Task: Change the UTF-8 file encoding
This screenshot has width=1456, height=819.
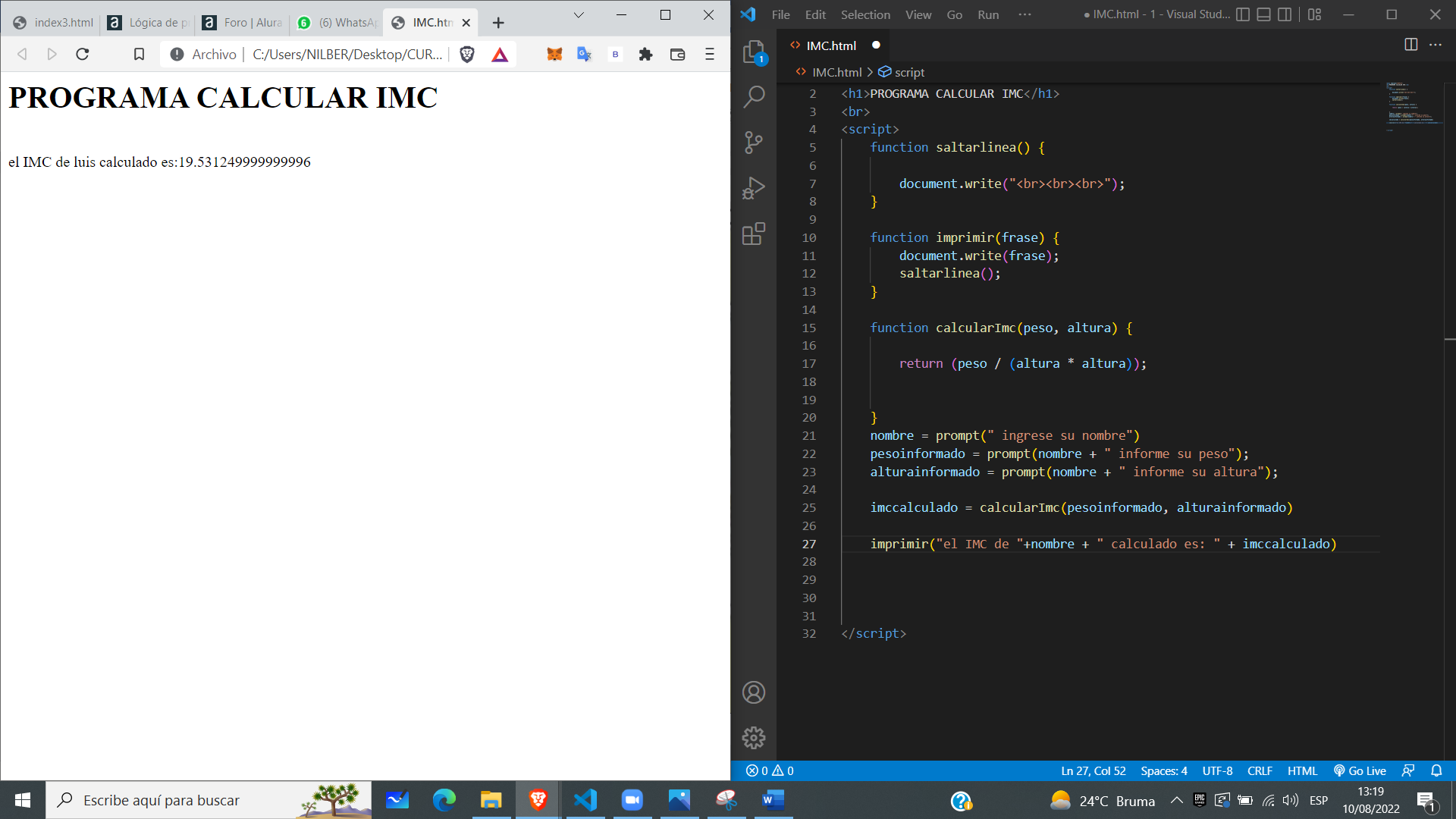Action: 1217,770
